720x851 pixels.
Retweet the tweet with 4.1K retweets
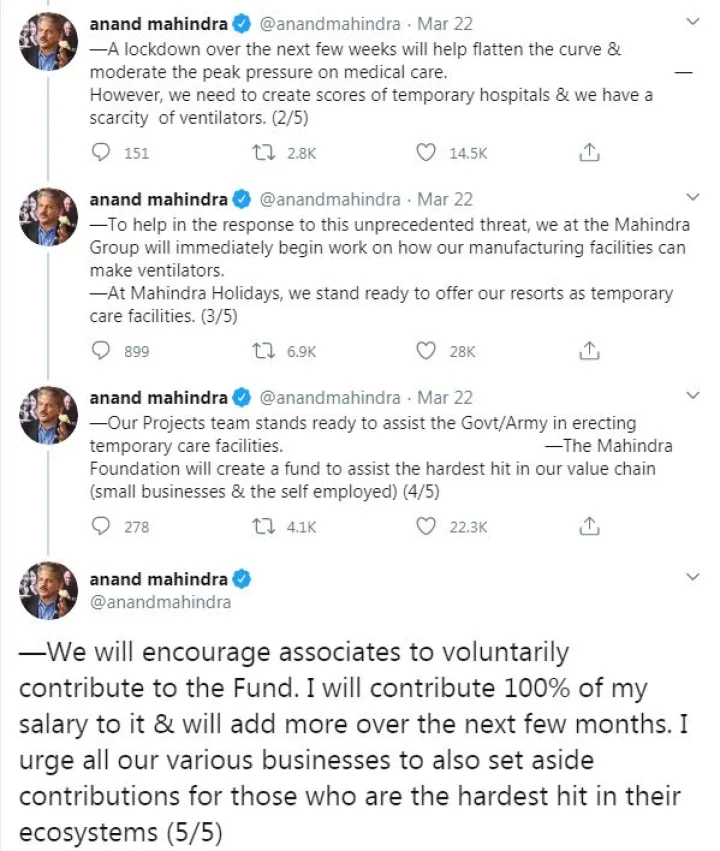pyautogui.click(x=264, y=526)
